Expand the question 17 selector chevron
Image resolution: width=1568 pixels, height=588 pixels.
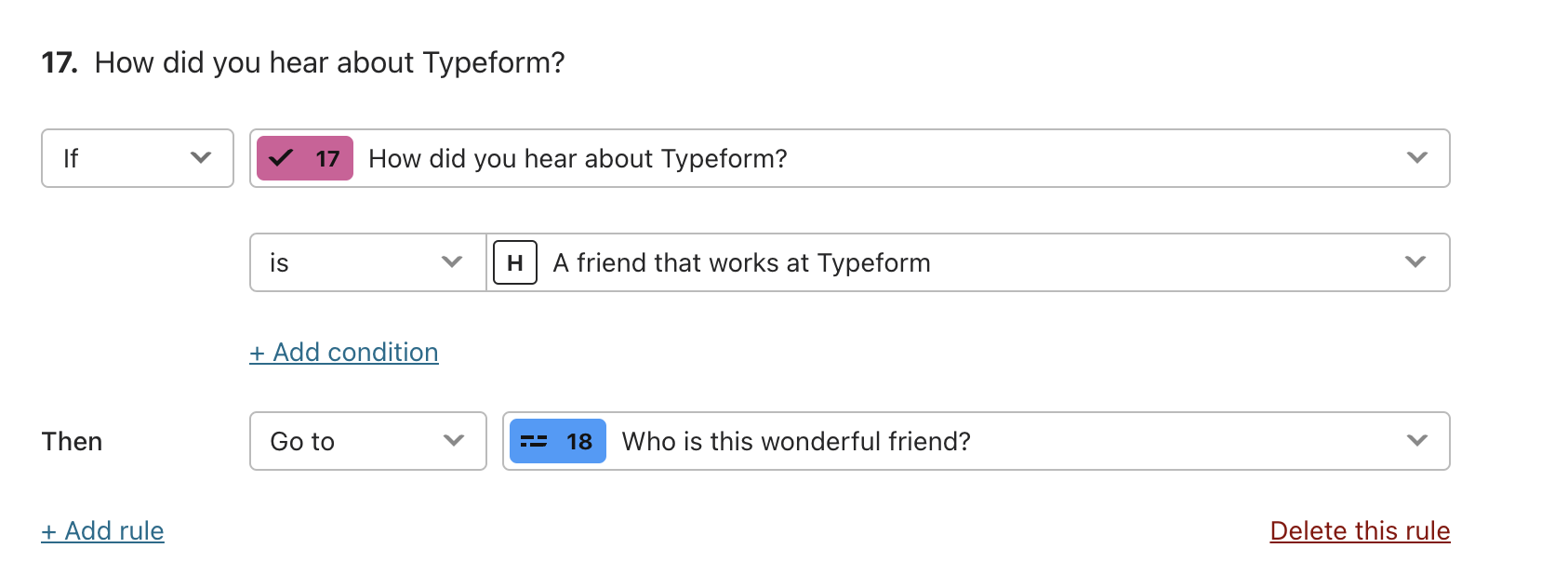1417,158
